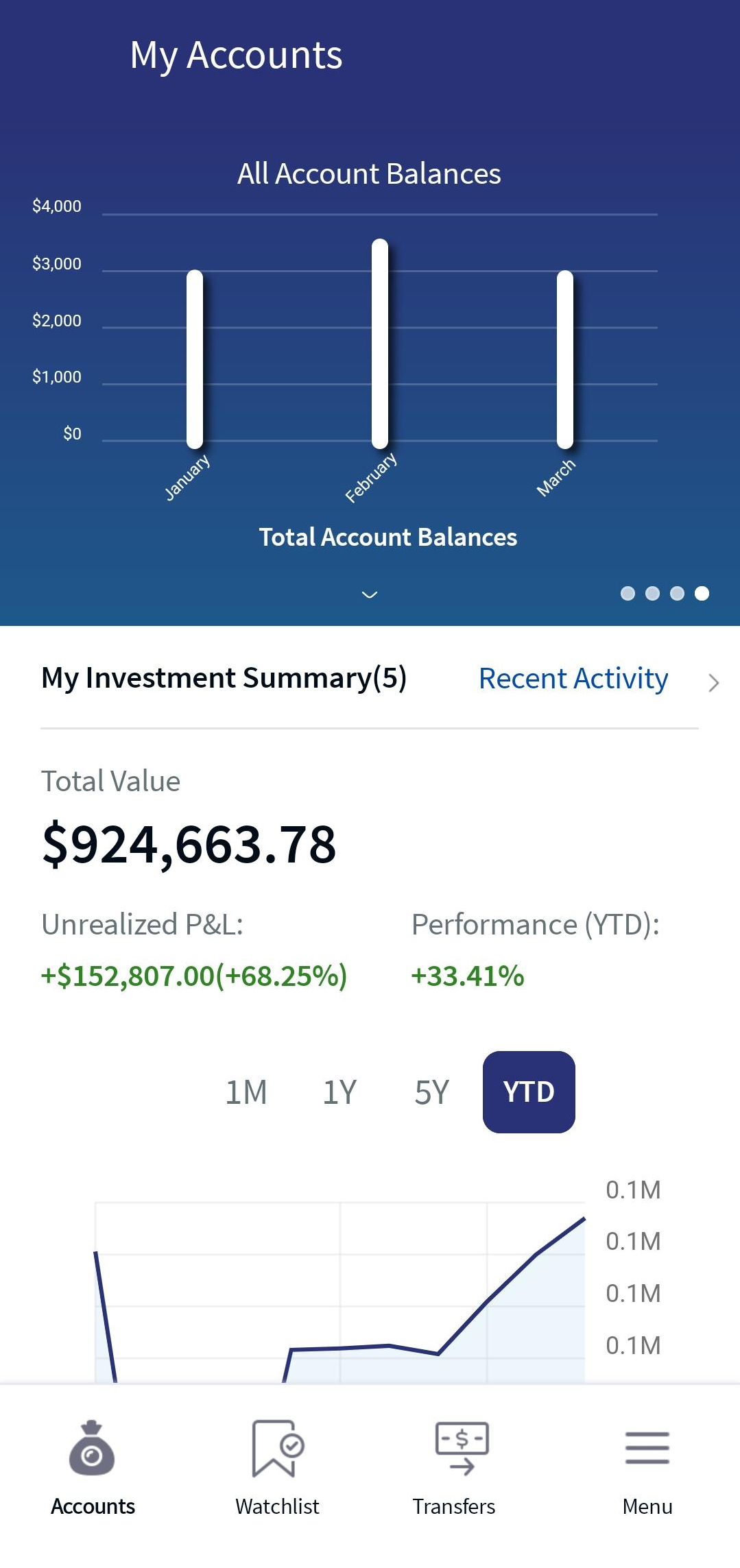Select the fourth active carousel dot

click(702, 593)
